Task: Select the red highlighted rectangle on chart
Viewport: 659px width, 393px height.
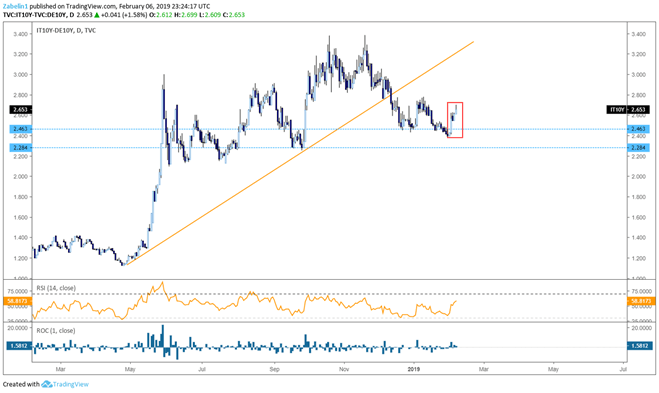Action: coord(455,120)
